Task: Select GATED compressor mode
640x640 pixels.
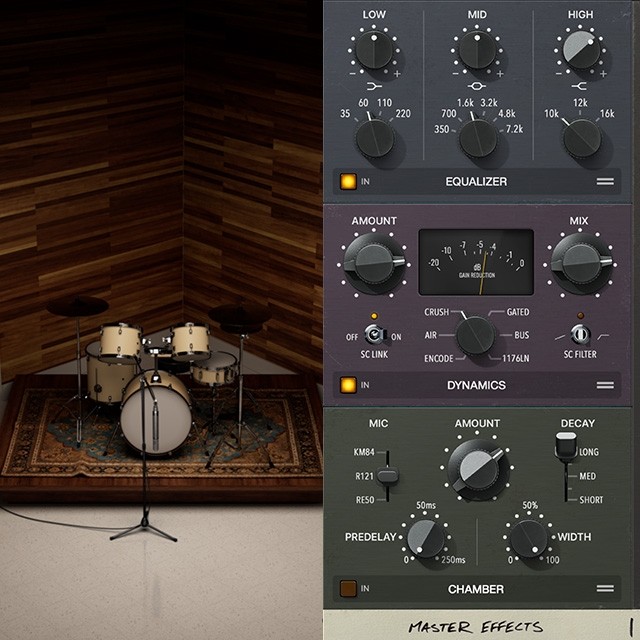Action: click(518, 312)
